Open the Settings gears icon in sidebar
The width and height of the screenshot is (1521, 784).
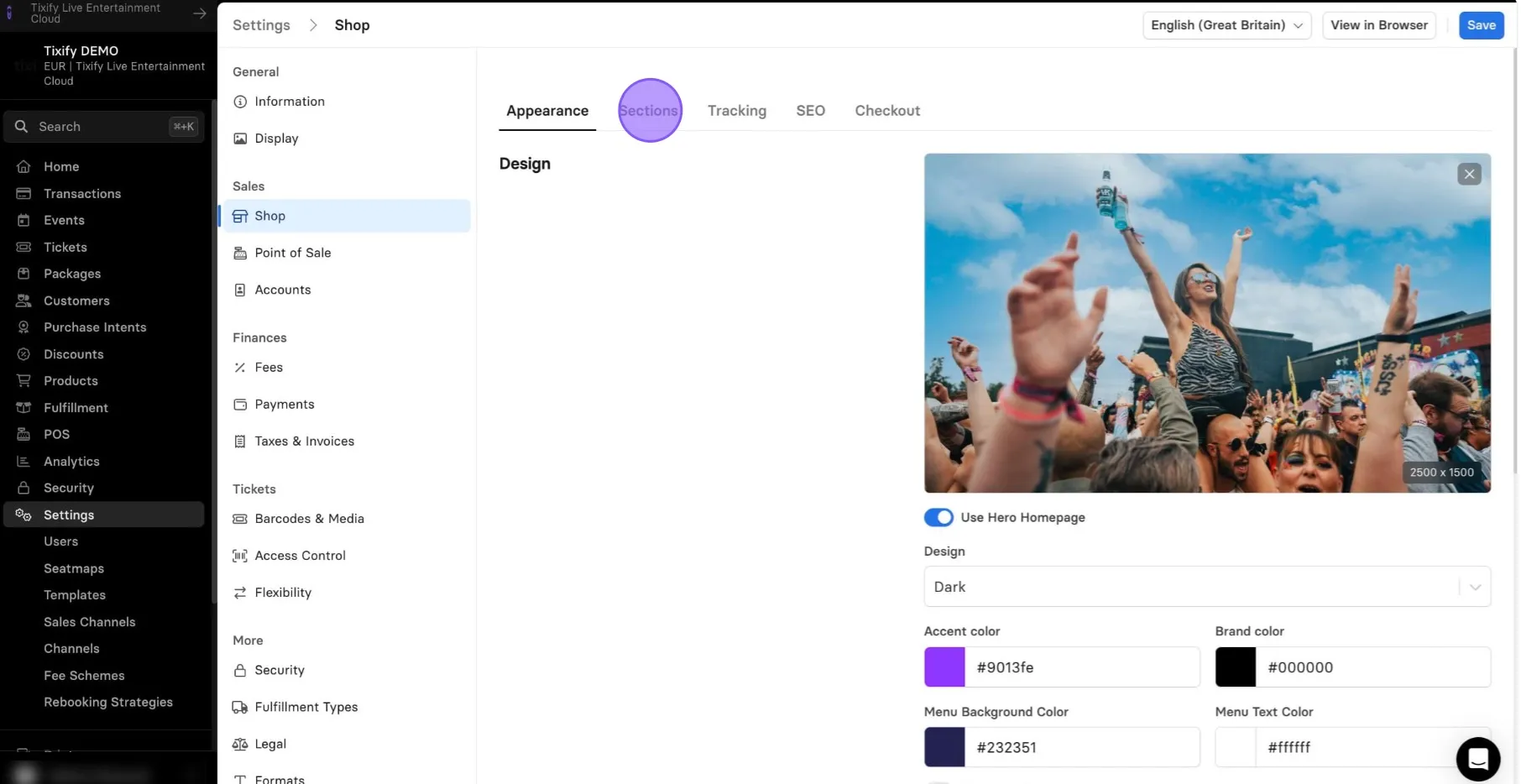pos(24,515)
